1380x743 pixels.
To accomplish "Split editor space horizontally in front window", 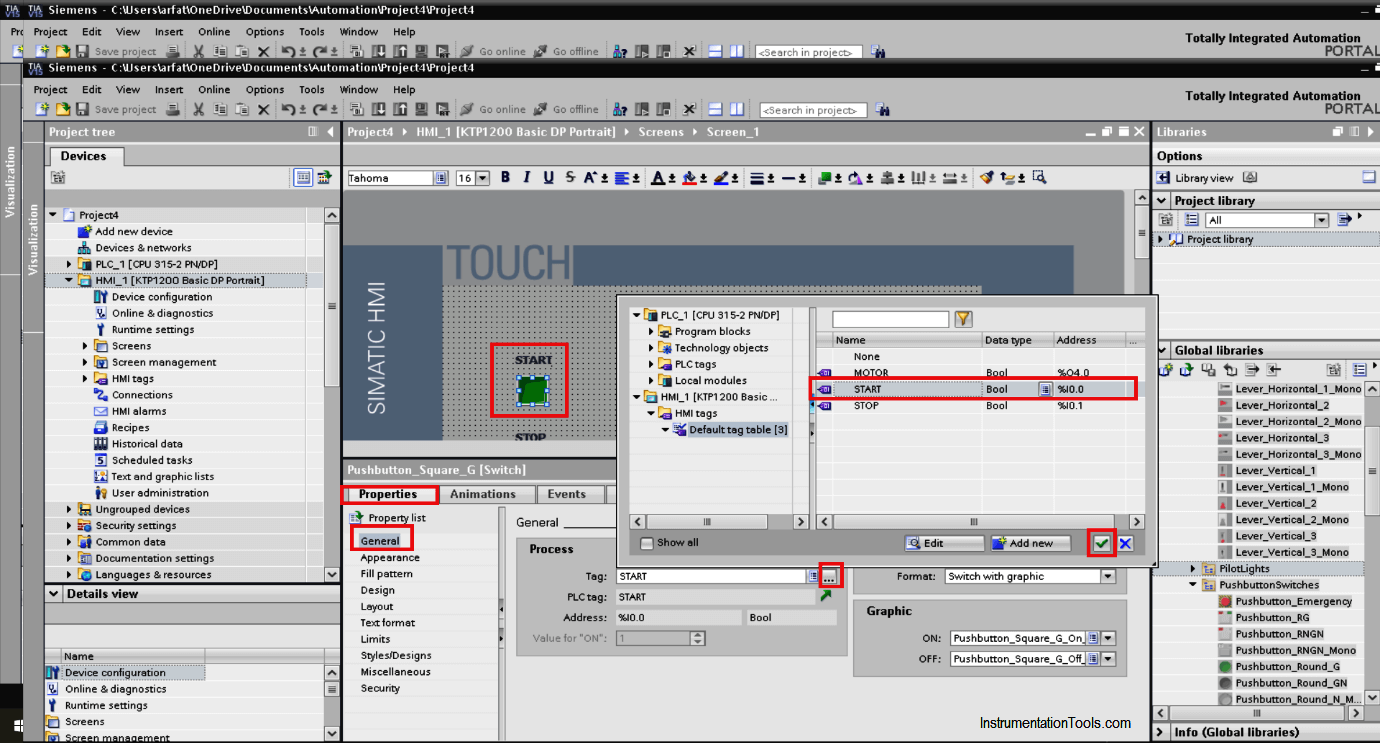I will click(x=716, y=109).
